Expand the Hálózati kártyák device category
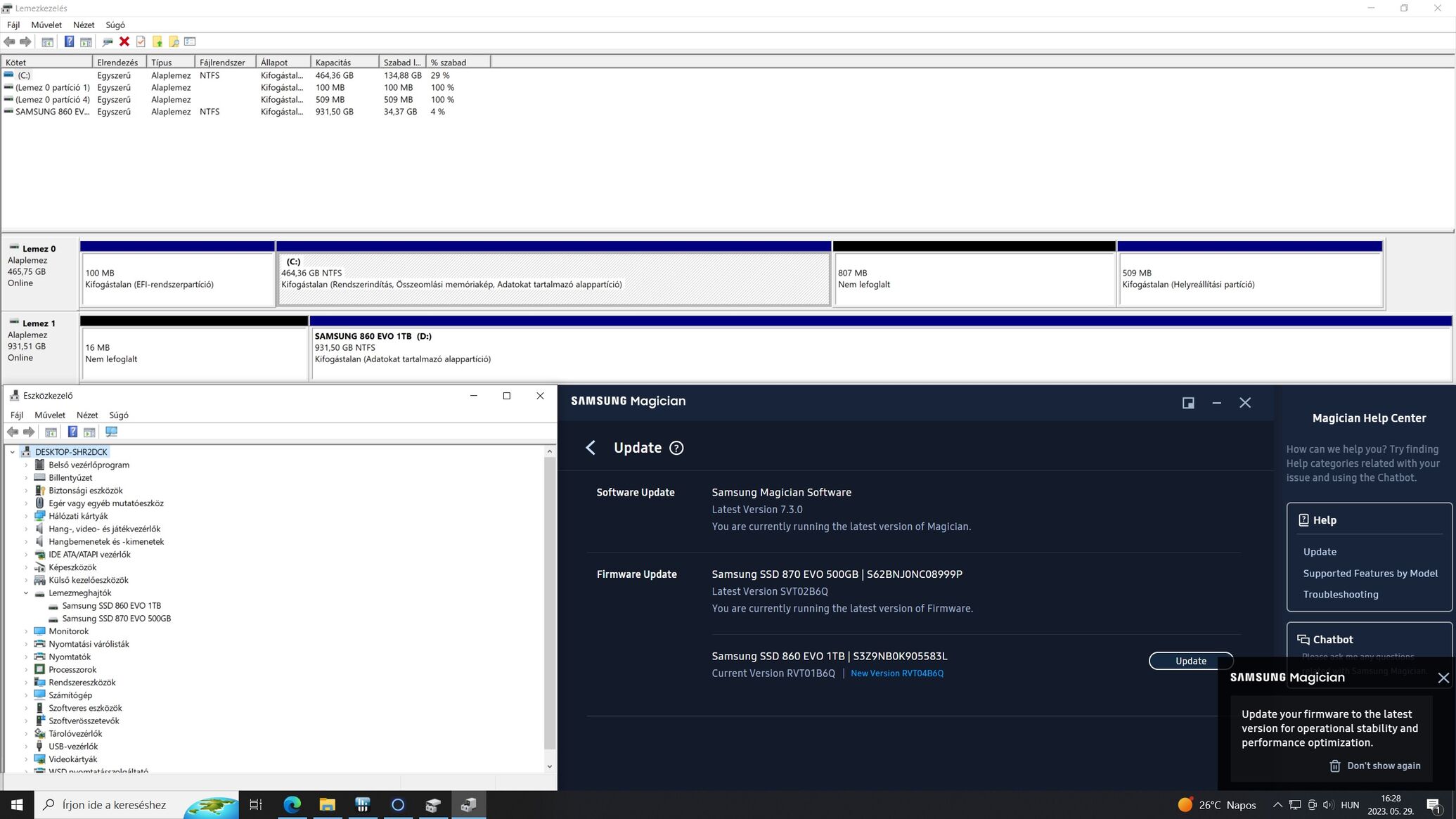 pos(26,516)
